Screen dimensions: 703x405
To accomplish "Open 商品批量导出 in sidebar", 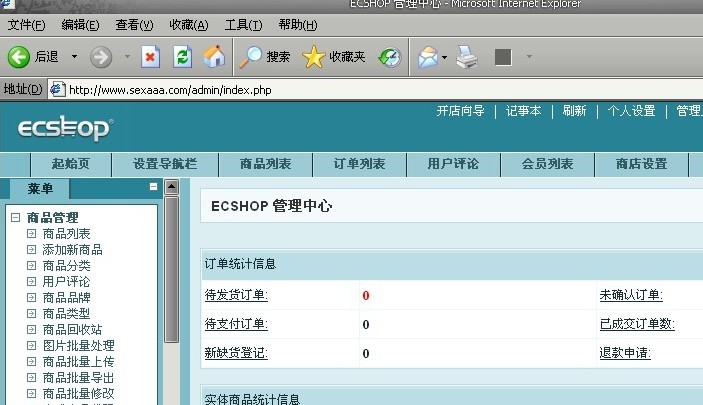I will 78,378.
